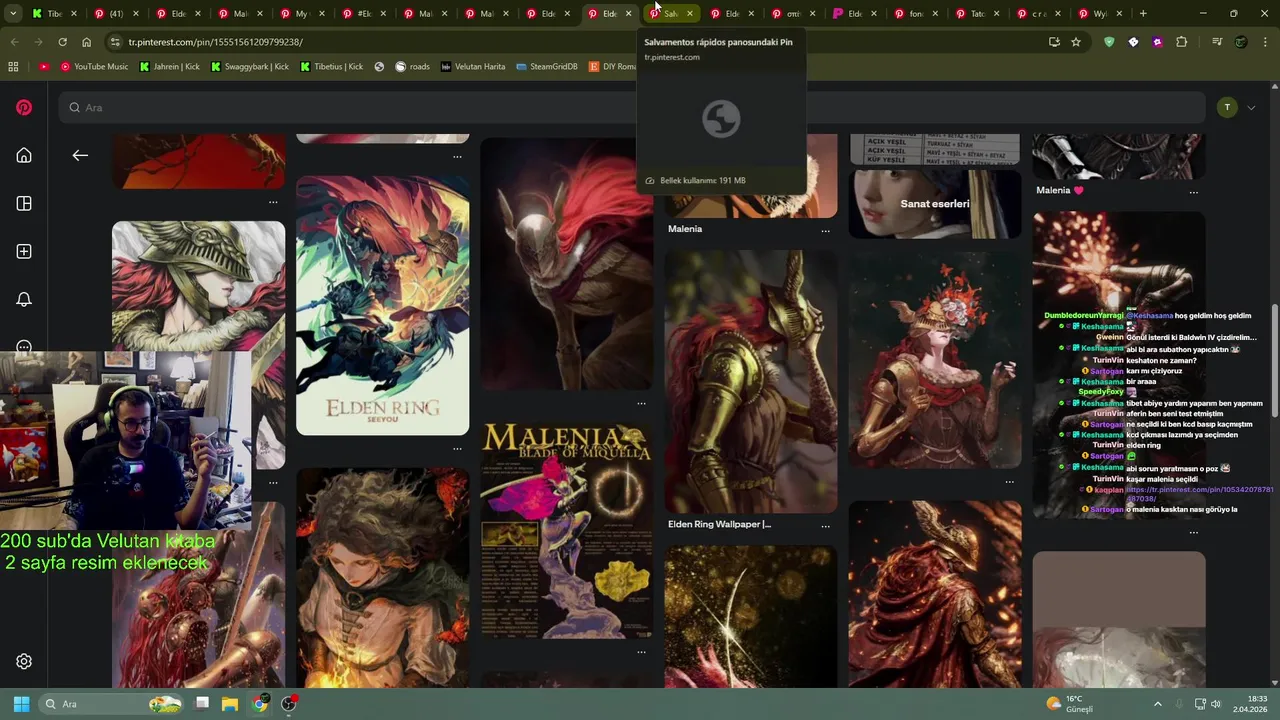The image size is (1280, 720).
Task: Open the Chrome profile avatar
Action: (x=1241, y=42)
